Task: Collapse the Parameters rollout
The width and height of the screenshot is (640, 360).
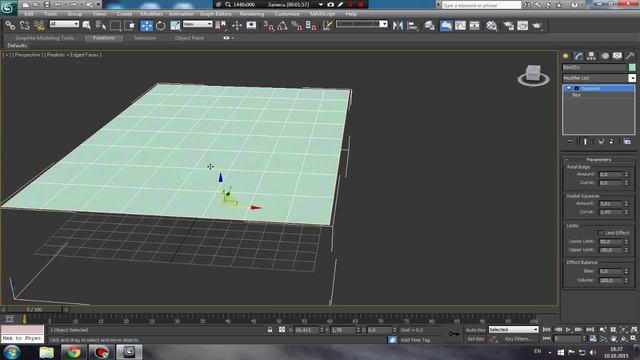Action: tap(599, 160)
